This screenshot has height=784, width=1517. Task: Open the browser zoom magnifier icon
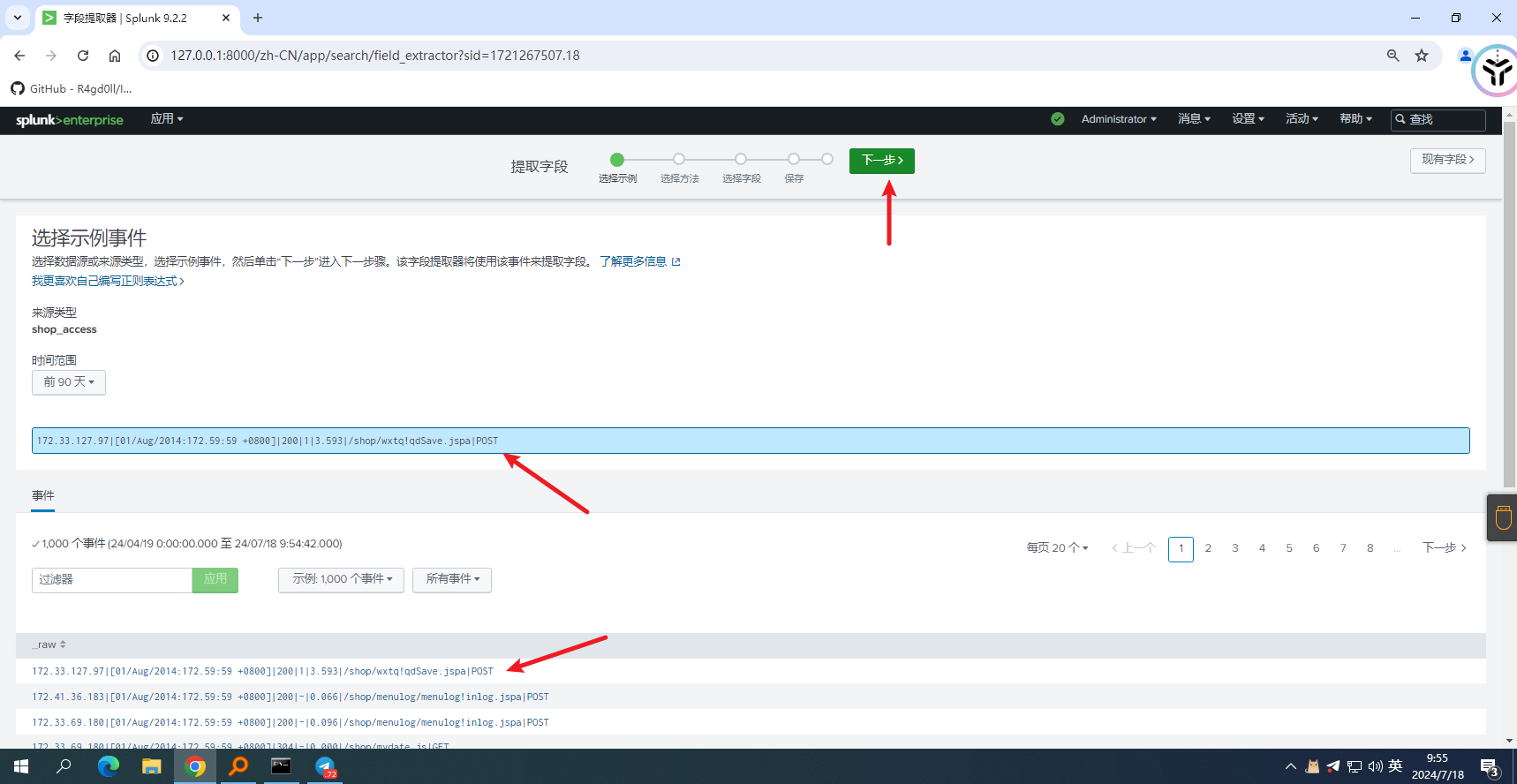pos(1392,56)
